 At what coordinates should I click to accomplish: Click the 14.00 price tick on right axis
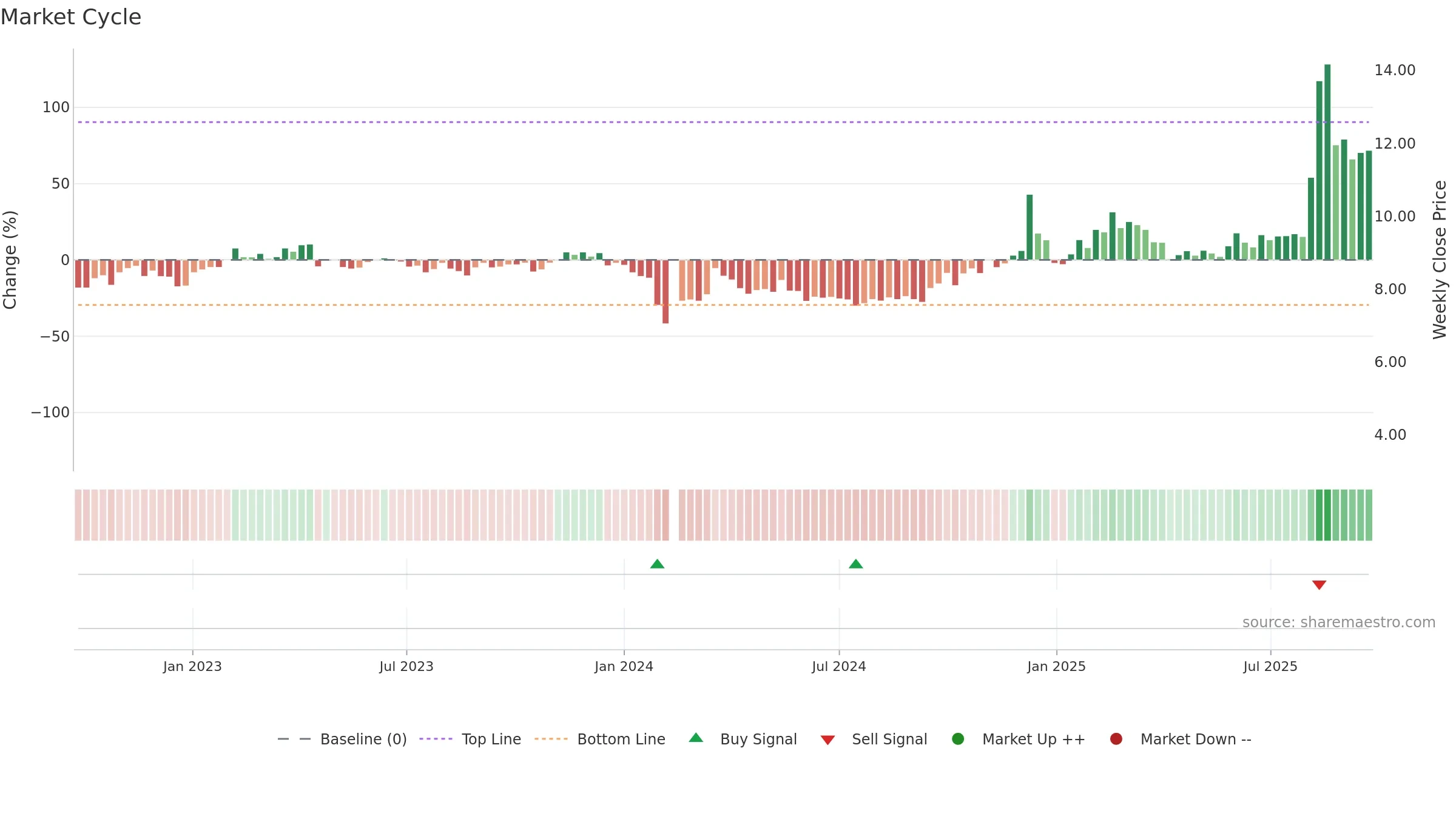pos(1395,70)
